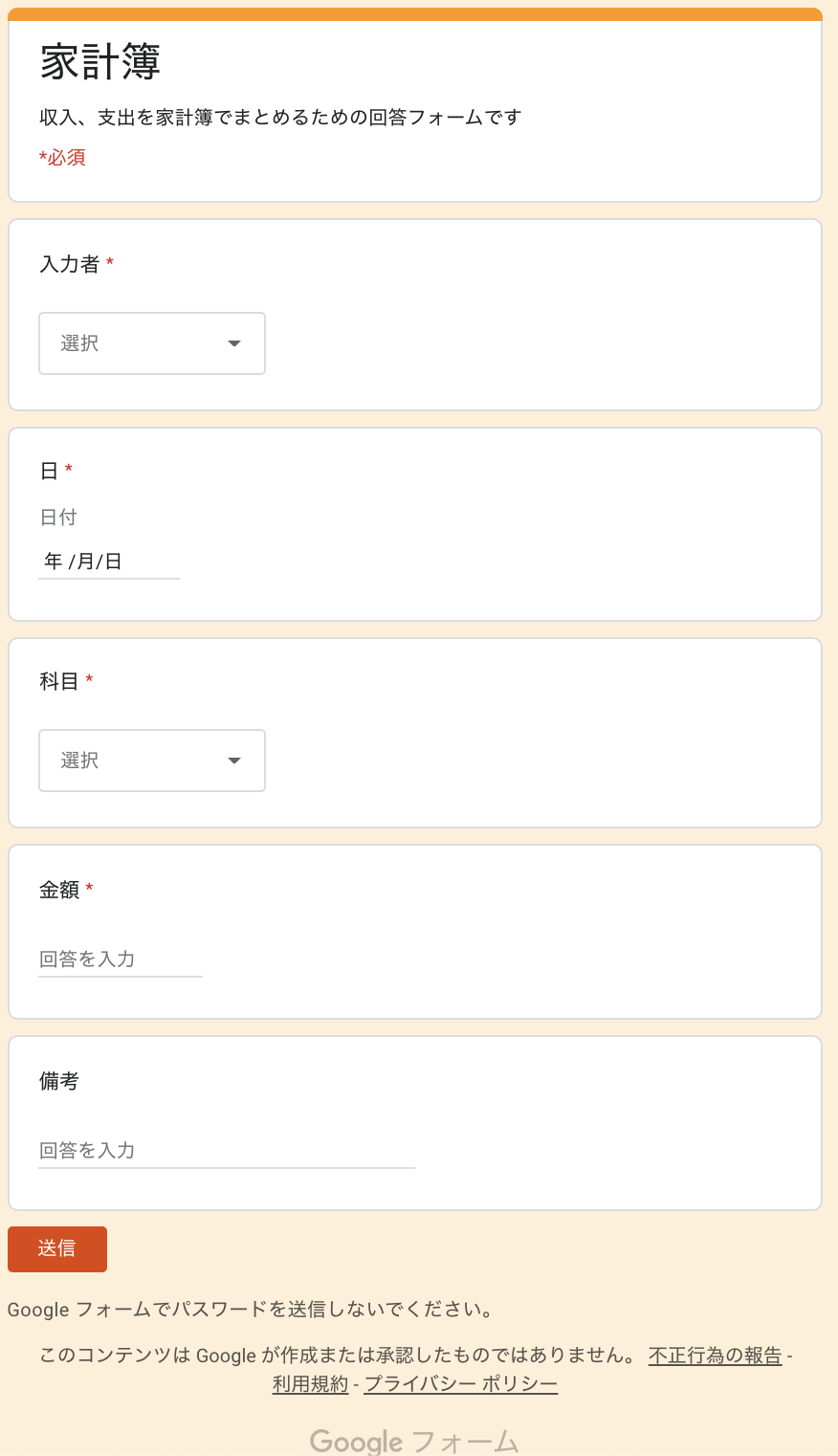Click the 年 section of the date input
838x1456 pixels.
click(55, 562)
